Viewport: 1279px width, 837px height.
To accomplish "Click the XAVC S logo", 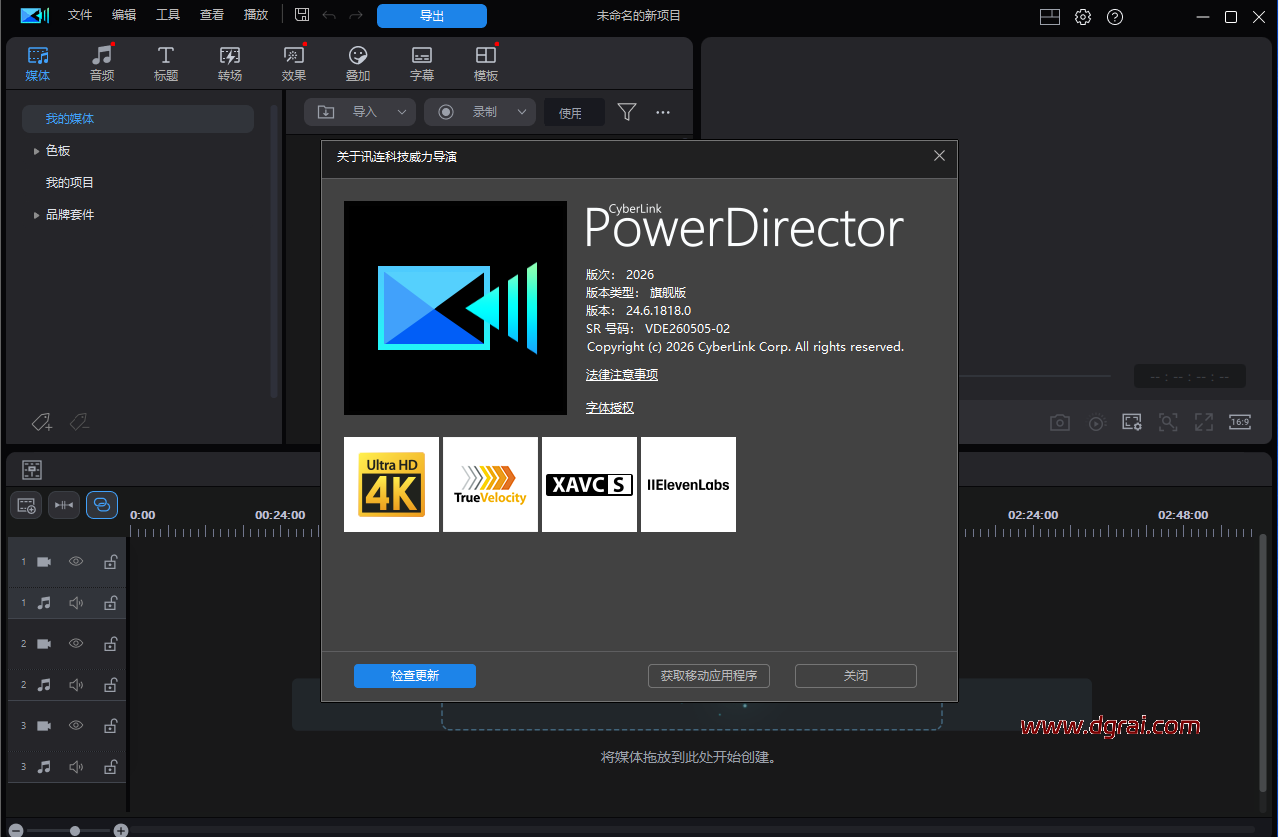I will tap(589, 484).
